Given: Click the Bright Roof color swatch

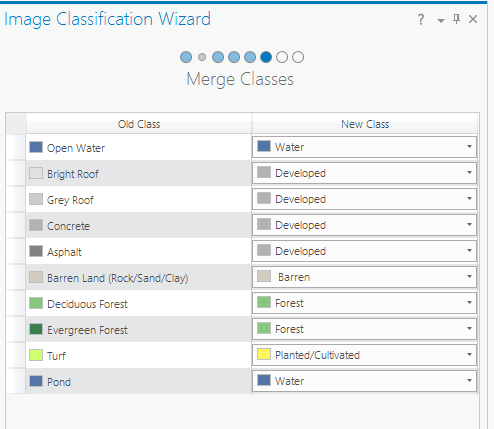Looking at the screenshot, I should tap(36, 173).
